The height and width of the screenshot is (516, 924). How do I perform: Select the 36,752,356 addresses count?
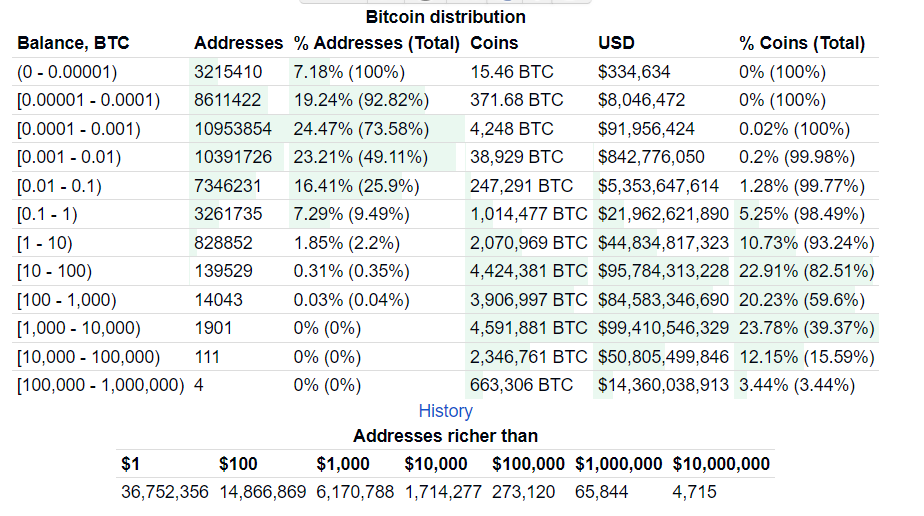[165, 492]
